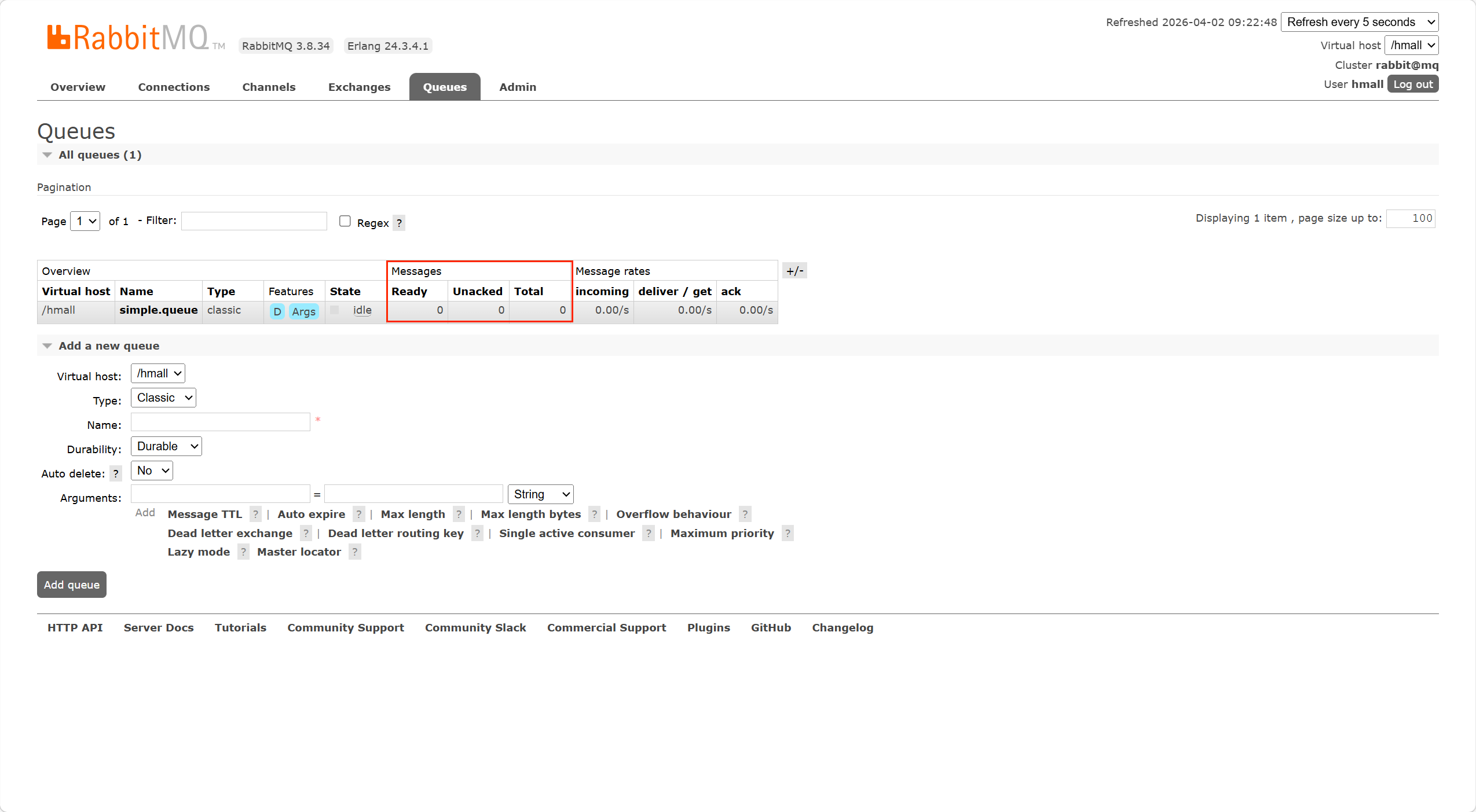Screen dimensions: 1476x812
Task: Open the Refresh every 5 seconds dropdown
Action: coord(1359,22)
